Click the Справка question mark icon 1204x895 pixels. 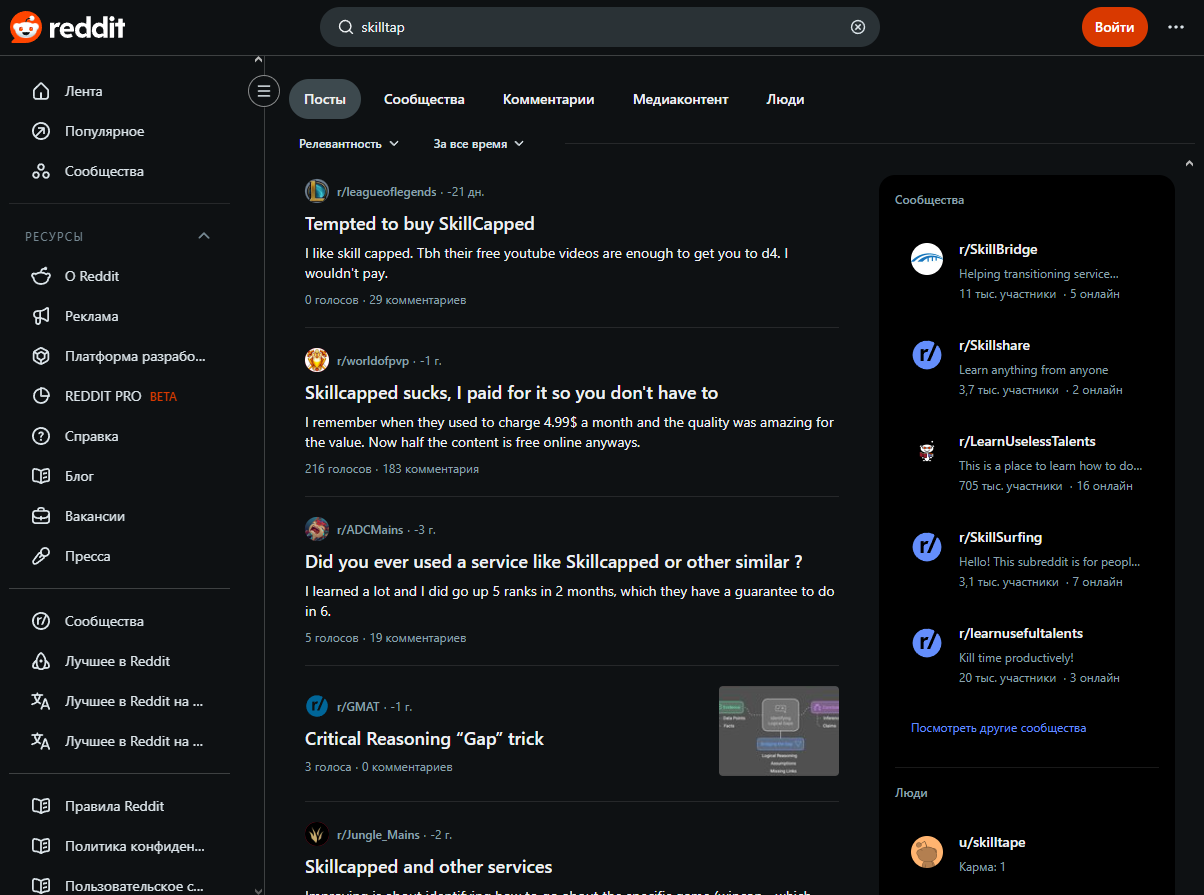coord(41,436)
